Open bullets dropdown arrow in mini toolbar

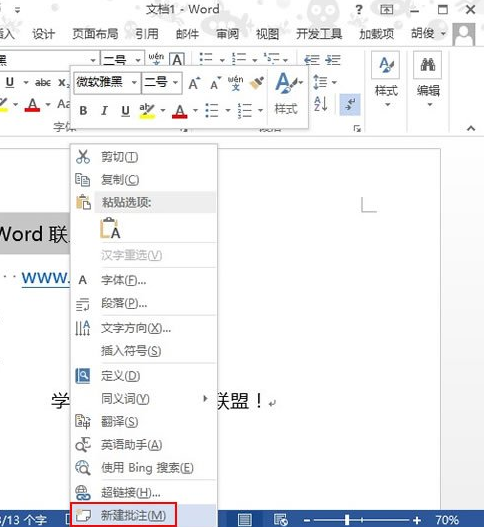228,110
